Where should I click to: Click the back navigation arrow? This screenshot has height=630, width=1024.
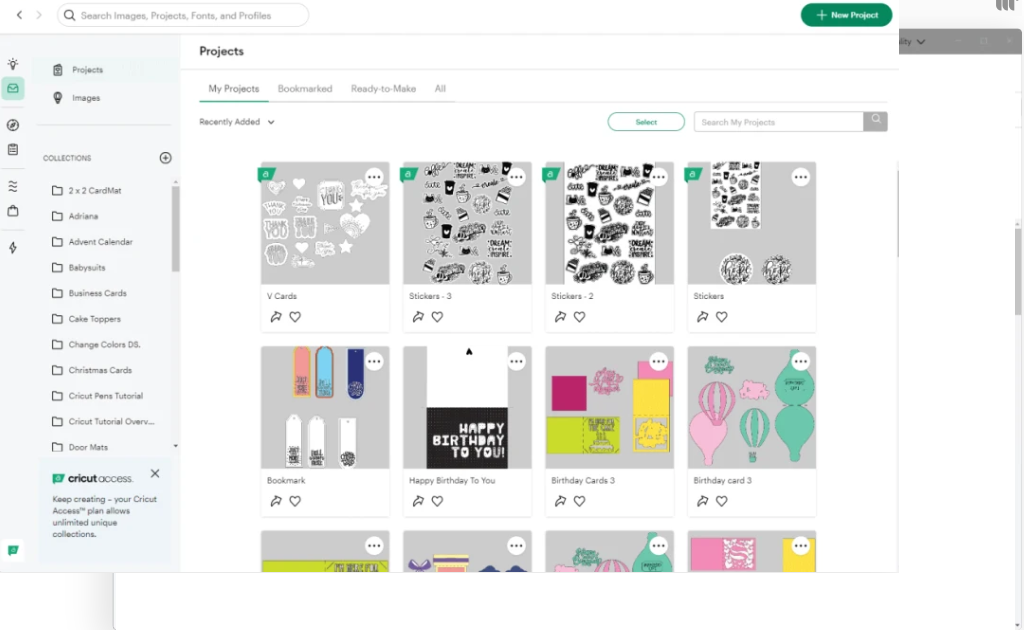click(x=20, y=15)
